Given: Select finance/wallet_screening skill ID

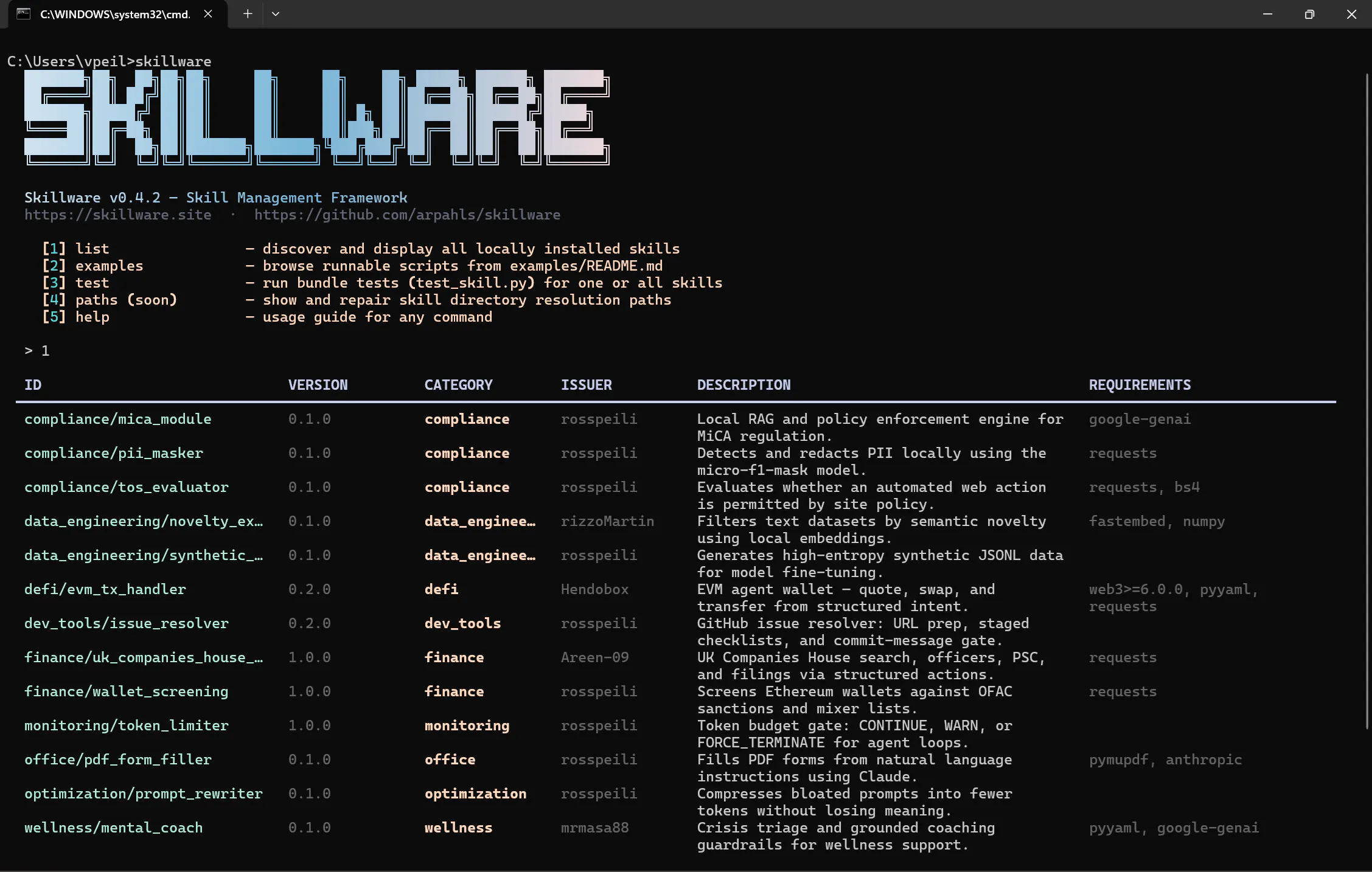Looking at the screenshot, I should pos(127,691).
